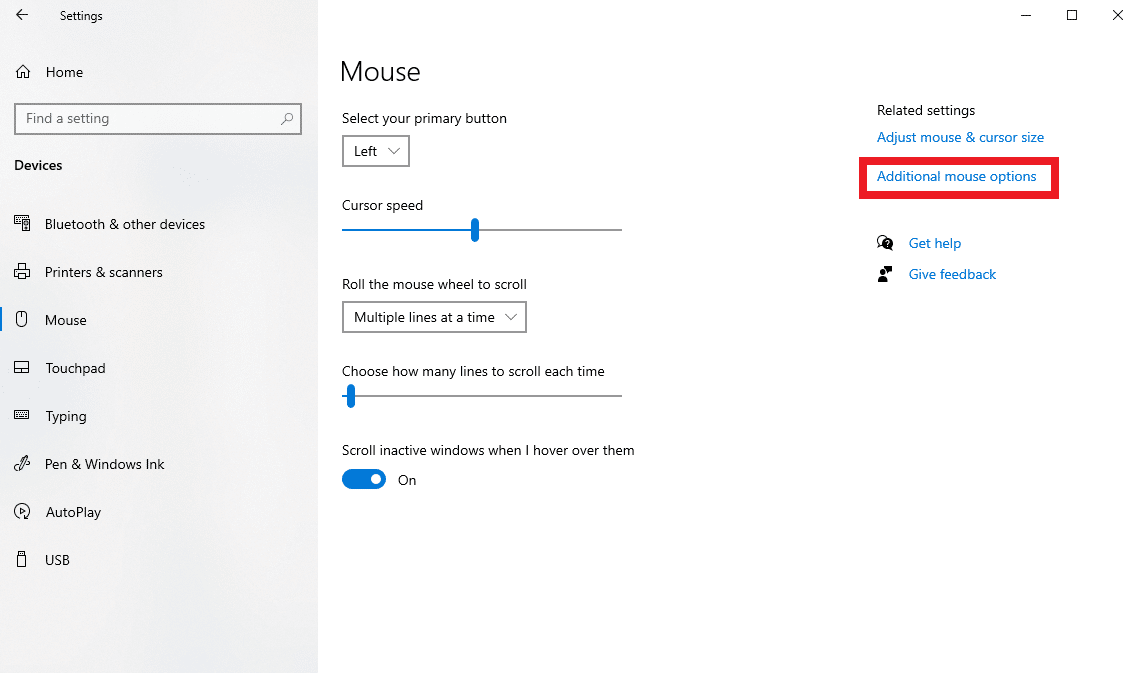Click the search magnifier icon
The width and height of the screenshot is (1141, 673).
(287, 119)
